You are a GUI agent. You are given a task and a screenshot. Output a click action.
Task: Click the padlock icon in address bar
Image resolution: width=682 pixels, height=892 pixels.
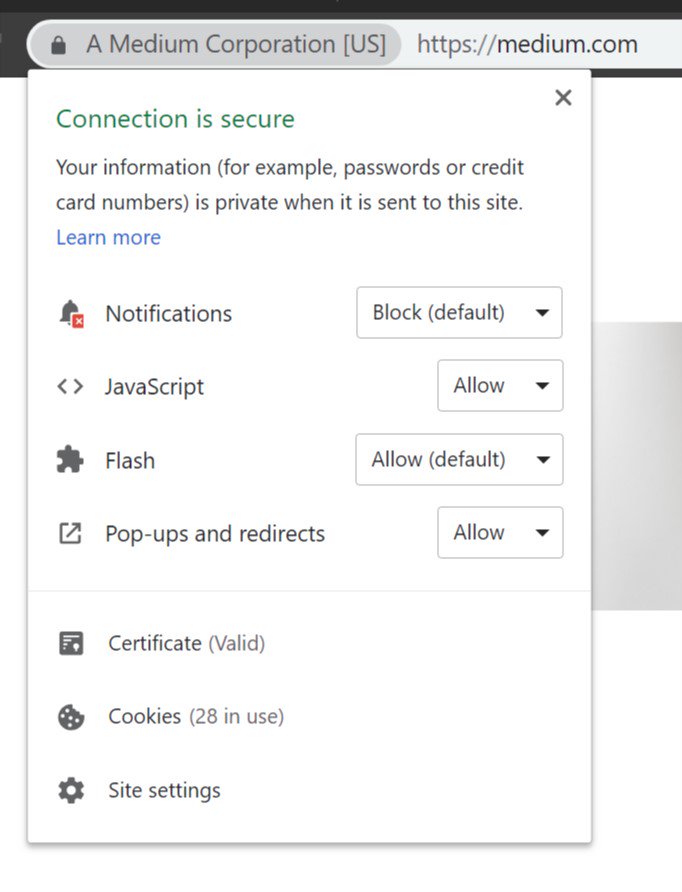coord(59,45)
